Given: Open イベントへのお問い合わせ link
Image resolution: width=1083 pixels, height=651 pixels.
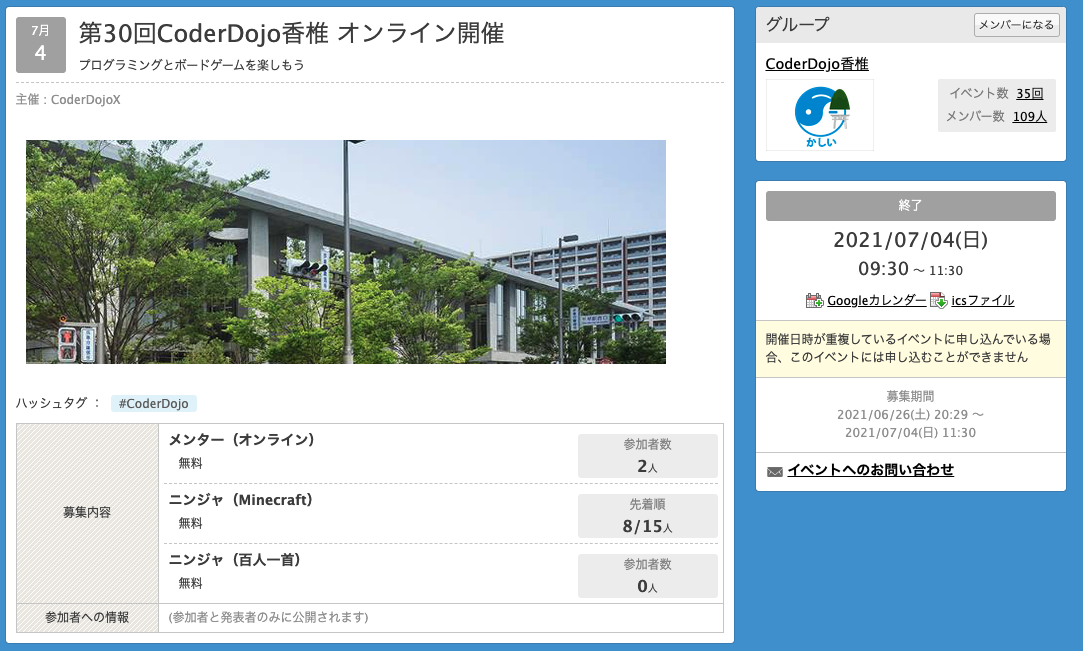Looking at the screenshot, I should tap(870, 470).
